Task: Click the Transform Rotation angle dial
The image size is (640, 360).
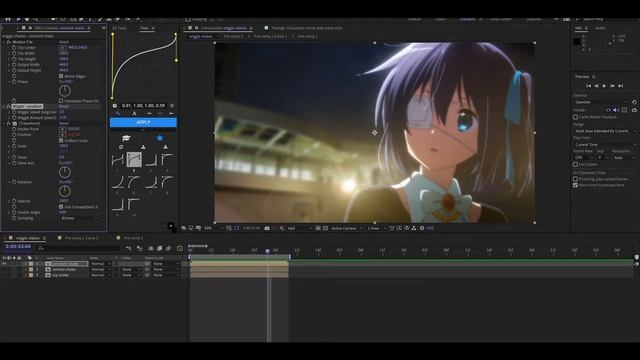Action: [x=65, y=191]
